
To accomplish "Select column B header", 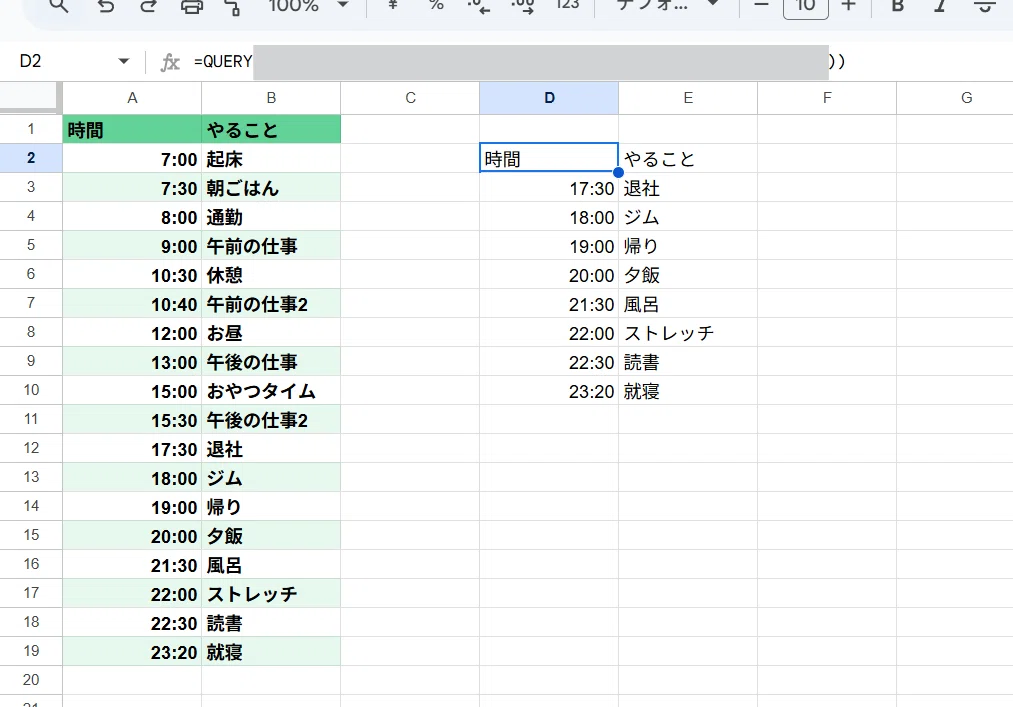I will point(271,98).
